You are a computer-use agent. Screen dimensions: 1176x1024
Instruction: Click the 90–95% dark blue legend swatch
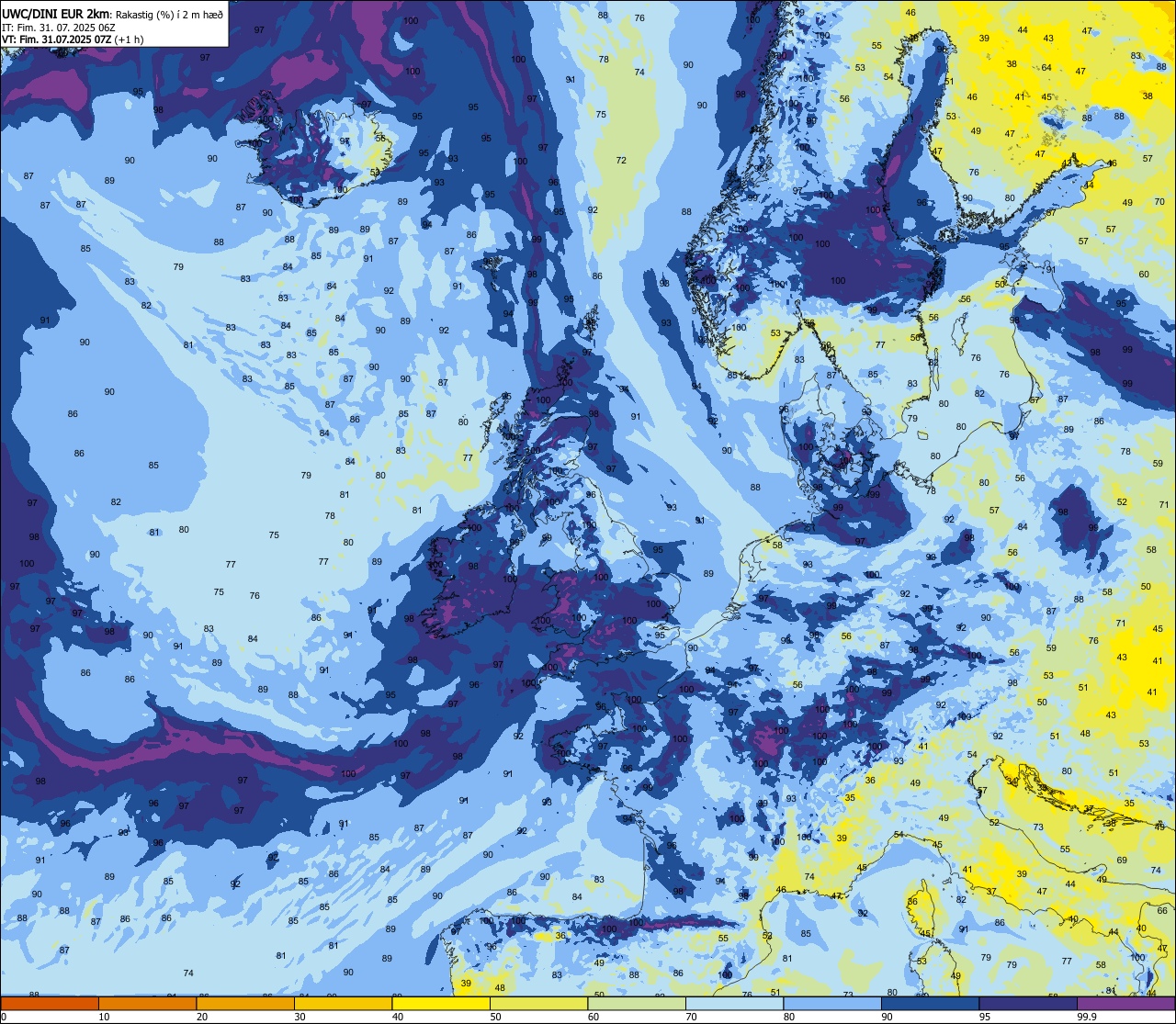pos(930,1003)
